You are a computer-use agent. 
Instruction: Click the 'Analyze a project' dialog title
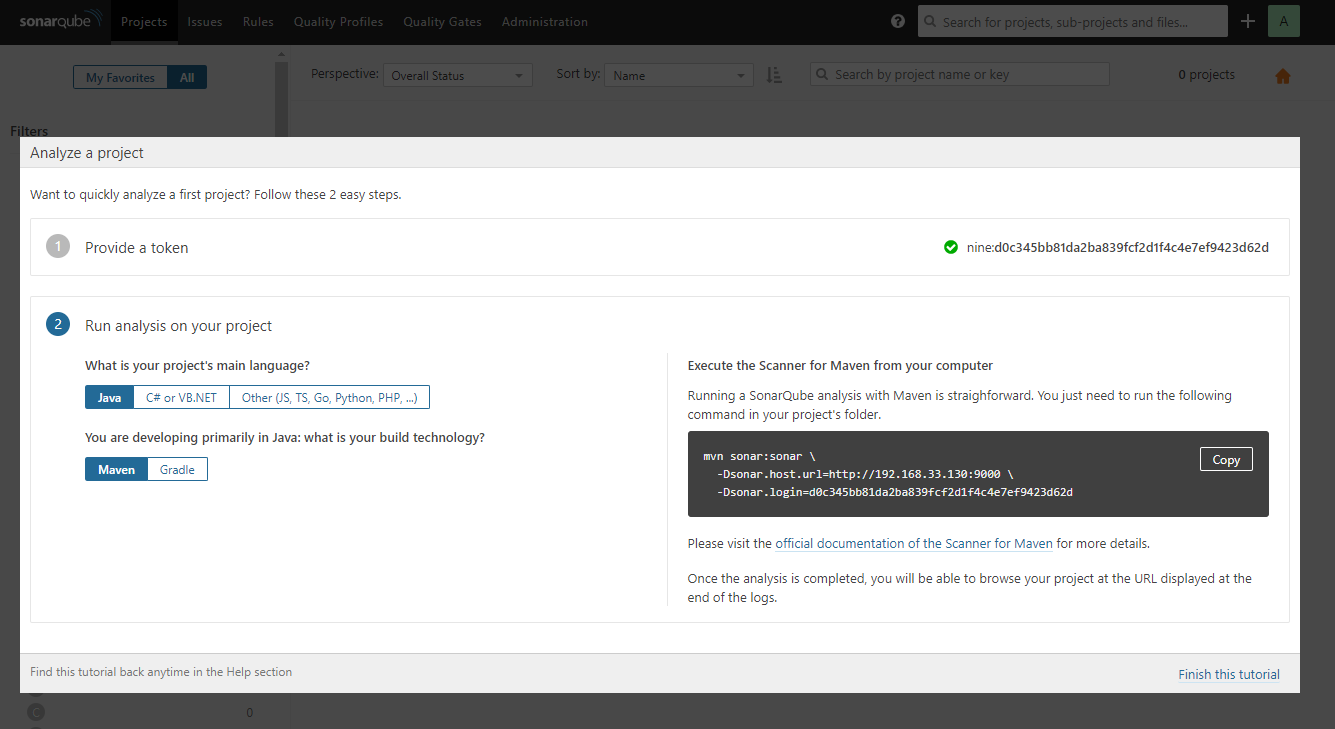click(x=87, y=153)
